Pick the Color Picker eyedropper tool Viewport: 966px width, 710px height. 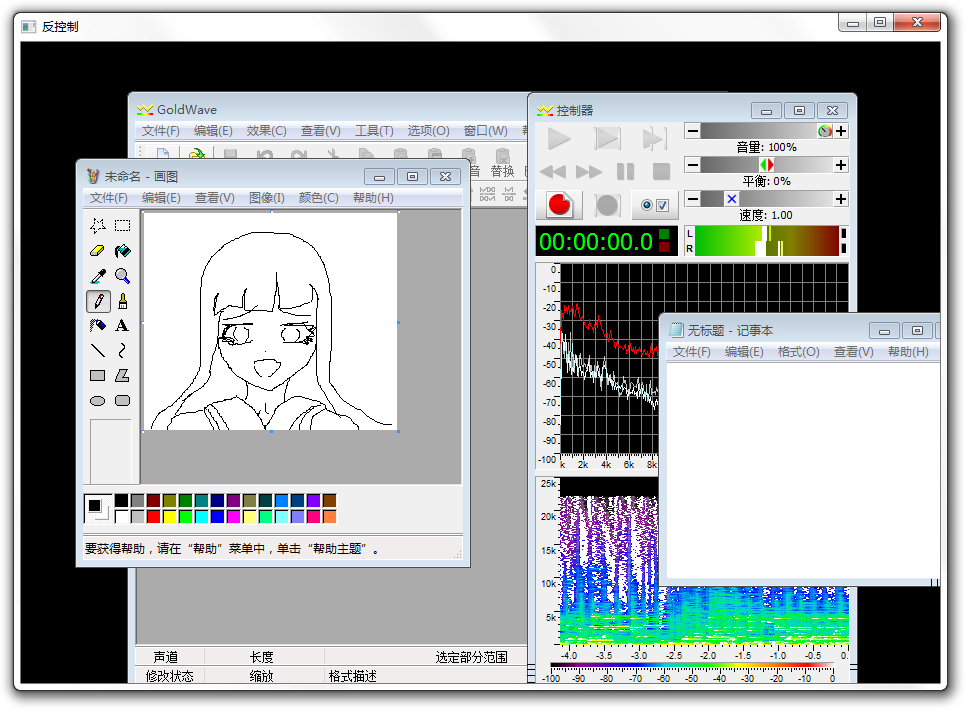[97, 276]
